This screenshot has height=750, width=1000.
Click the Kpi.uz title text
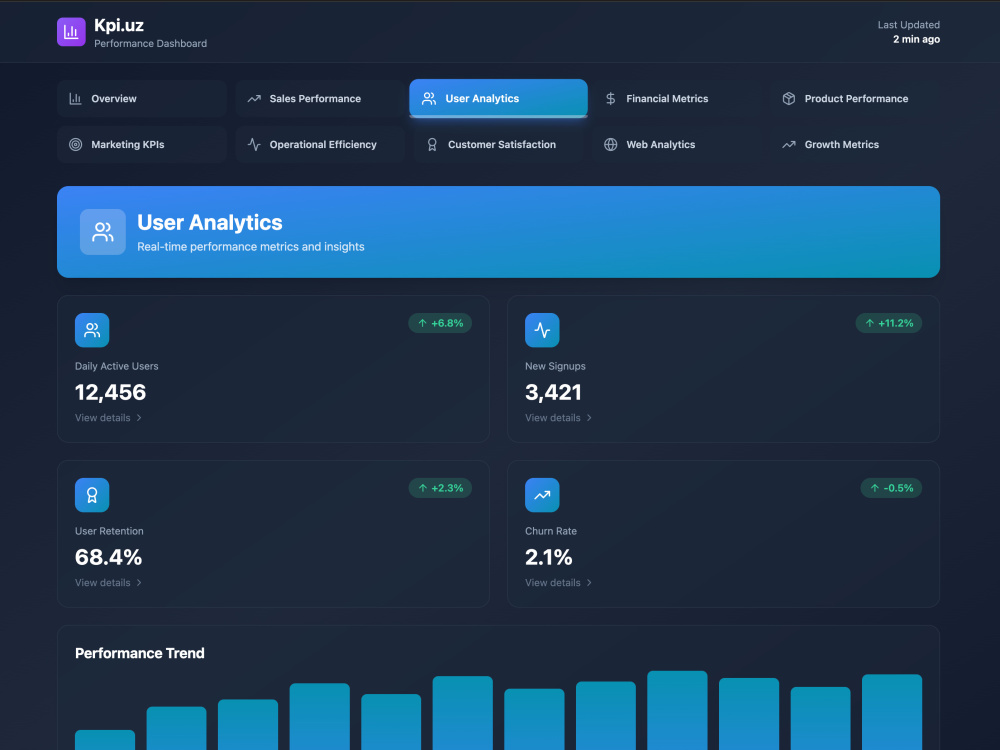pyautogui.click(x=119, y=26)
